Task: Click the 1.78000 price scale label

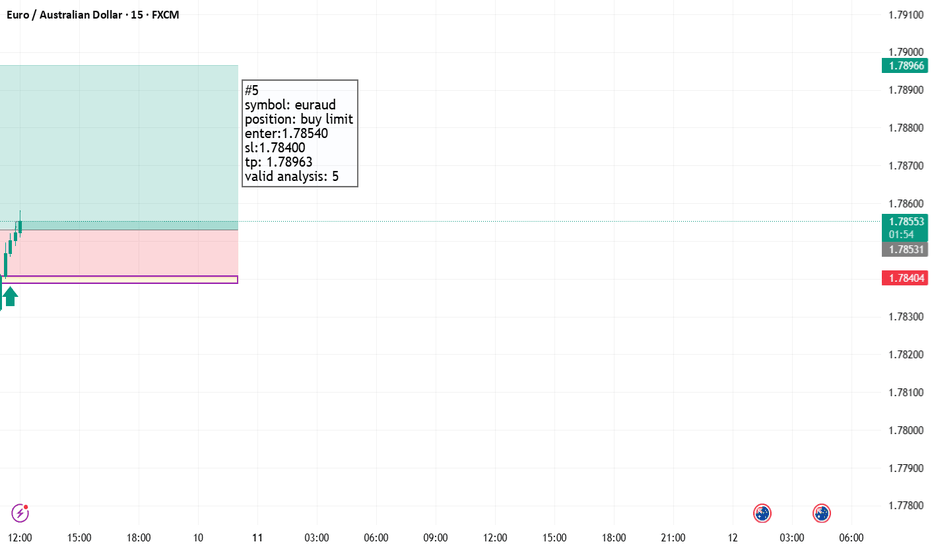Action: [906, 430]
